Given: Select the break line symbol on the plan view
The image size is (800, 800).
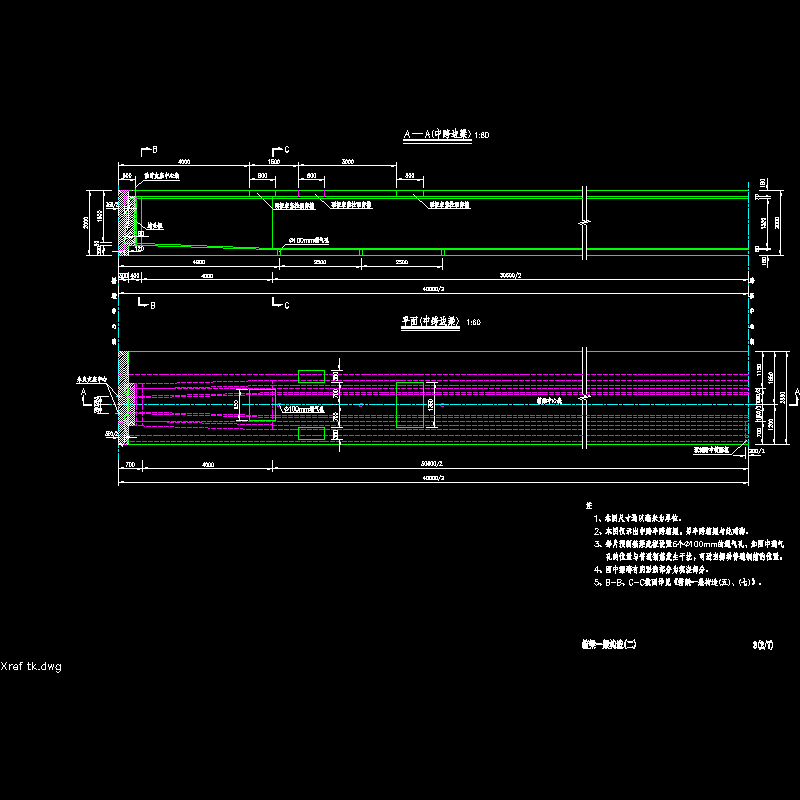Looking at the screenshot, I should tap(585, 396).
